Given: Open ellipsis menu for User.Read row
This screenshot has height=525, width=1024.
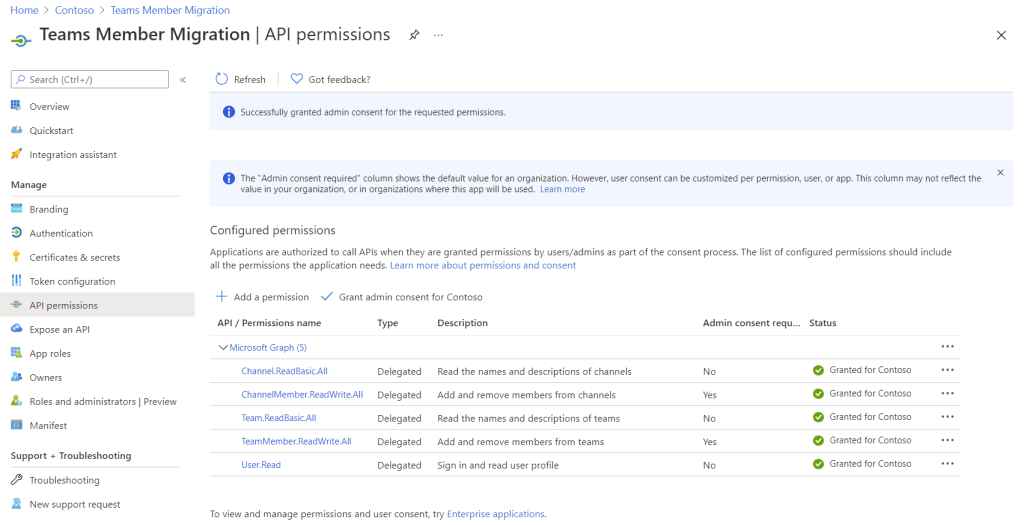Looking at the screenshot, I should point(947,464).
